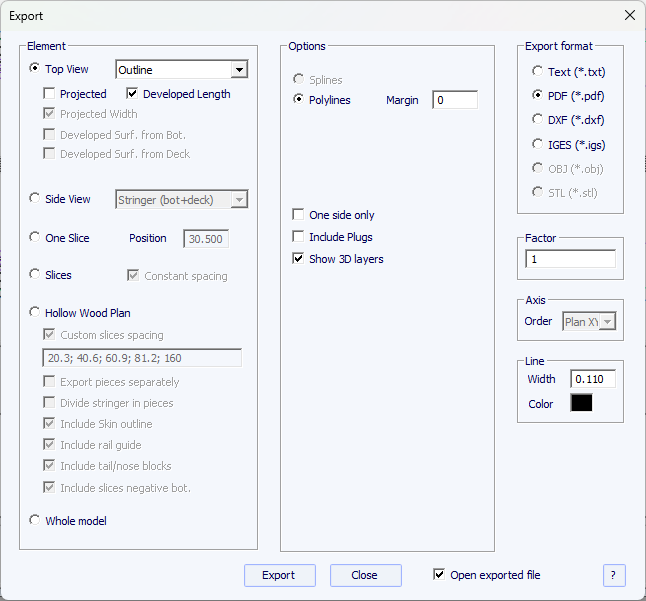Select the Side View radio button
Image resolution: width=646 pixels, height=601 pixels.
tap(36, 199)
